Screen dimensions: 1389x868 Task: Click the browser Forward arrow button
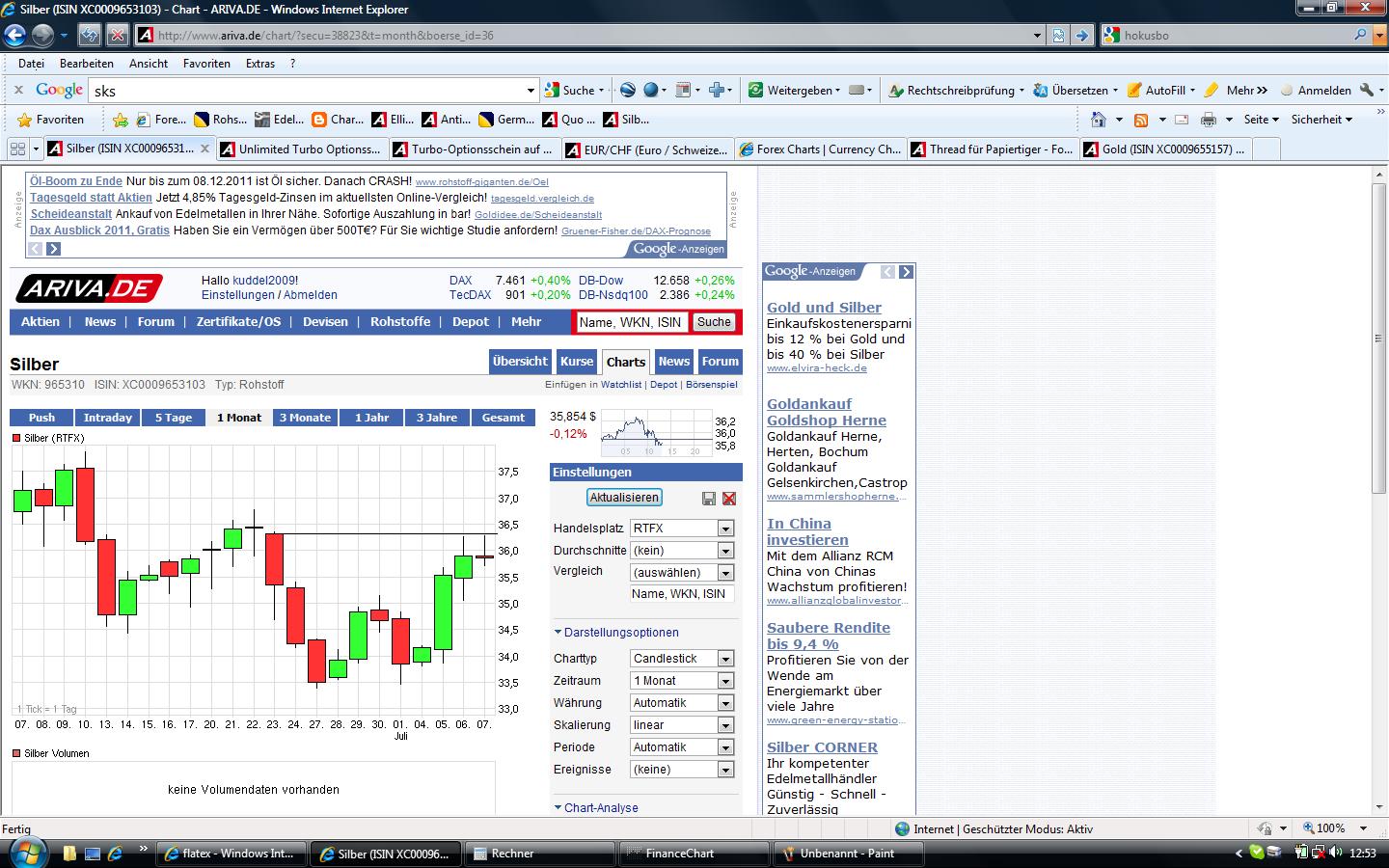point(42,36)
